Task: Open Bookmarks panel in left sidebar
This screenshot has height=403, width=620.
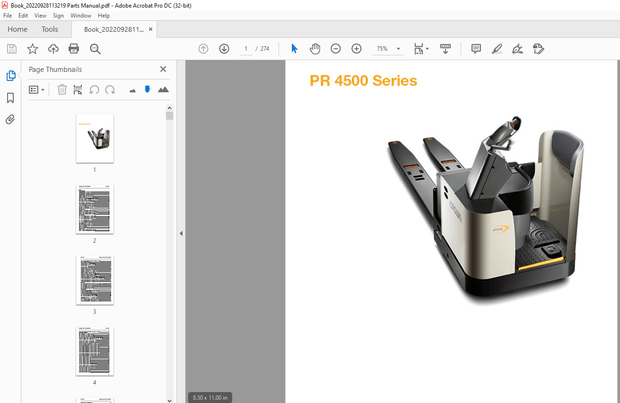Action: pyautogui.click(x=11, y=97)
